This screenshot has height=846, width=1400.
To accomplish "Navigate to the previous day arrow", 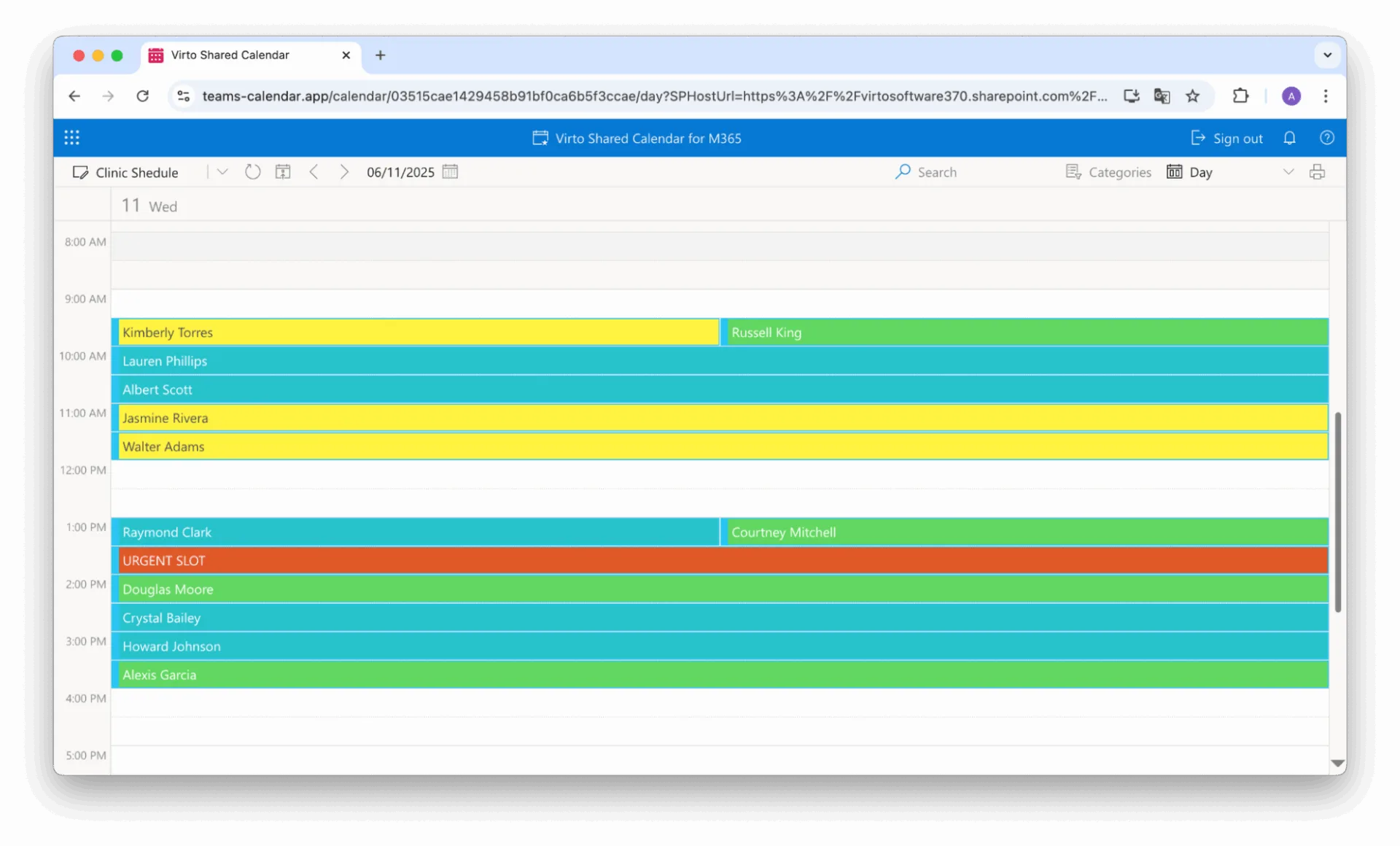I will 314,172.
